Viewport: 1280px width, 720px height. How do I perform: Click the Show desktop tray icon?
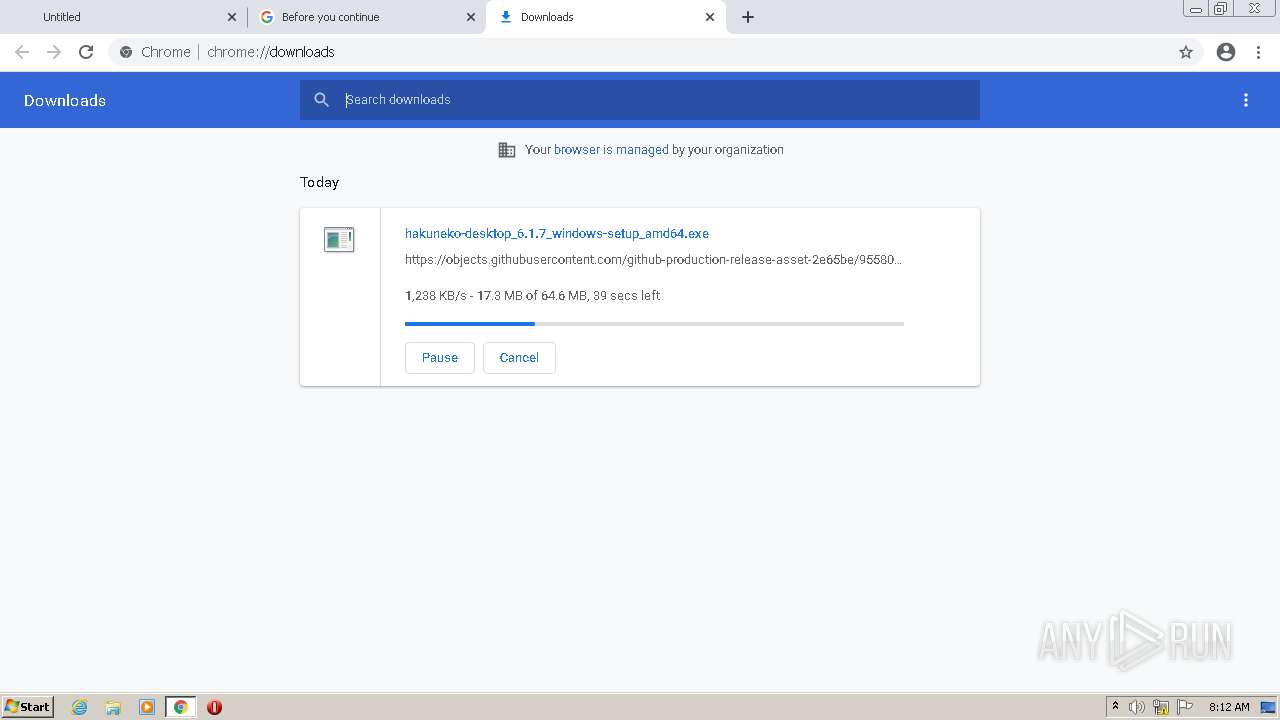click(x=1268, y=707)
